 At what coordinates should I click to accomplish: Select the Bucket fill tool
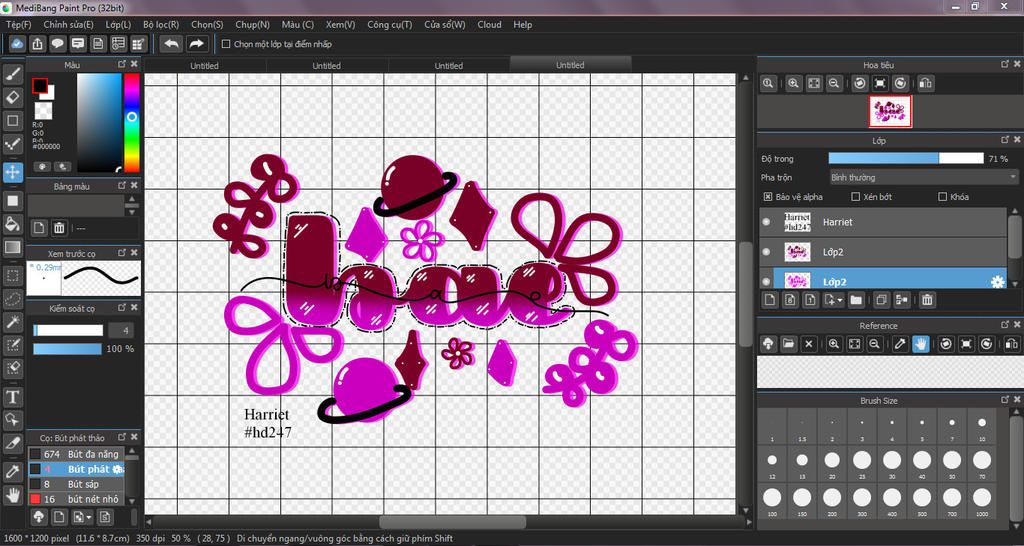click(12, 224)
